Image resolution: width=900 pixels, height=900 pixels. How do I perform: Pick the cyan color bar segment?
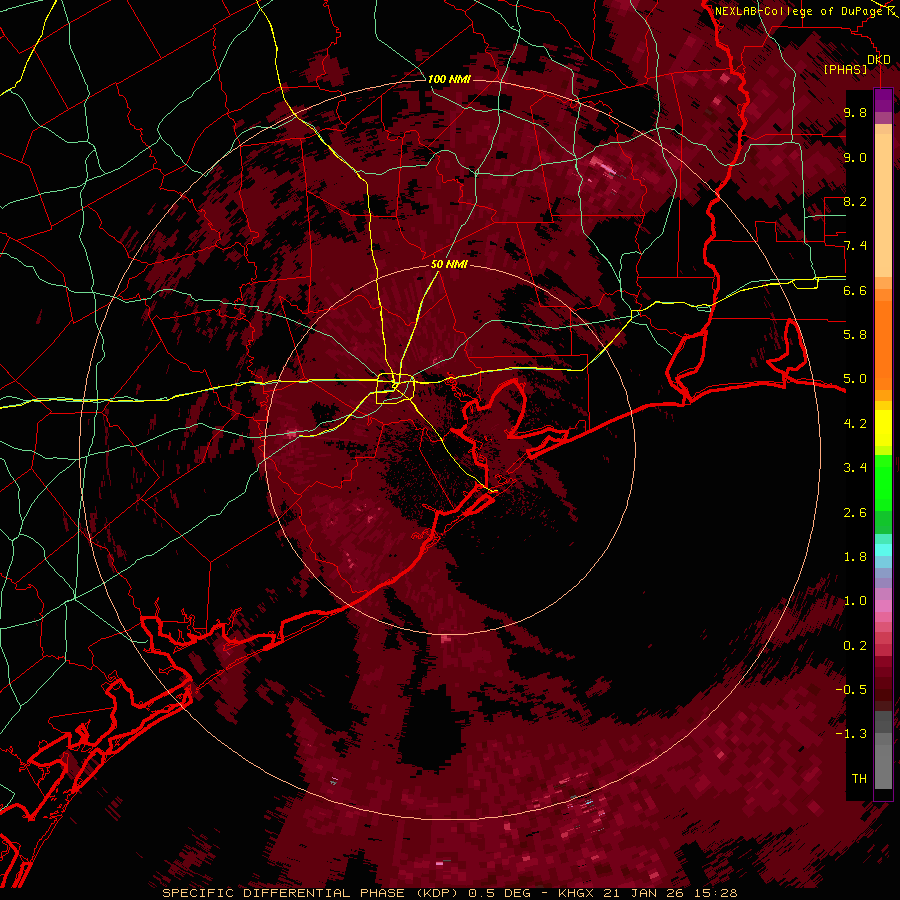tap(883, 550)
